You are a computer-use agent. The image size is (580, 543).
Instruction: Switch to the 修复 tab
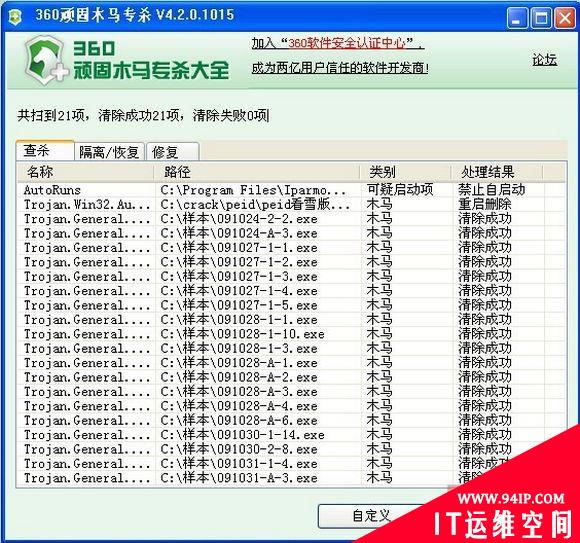click(x=173, y=152)
